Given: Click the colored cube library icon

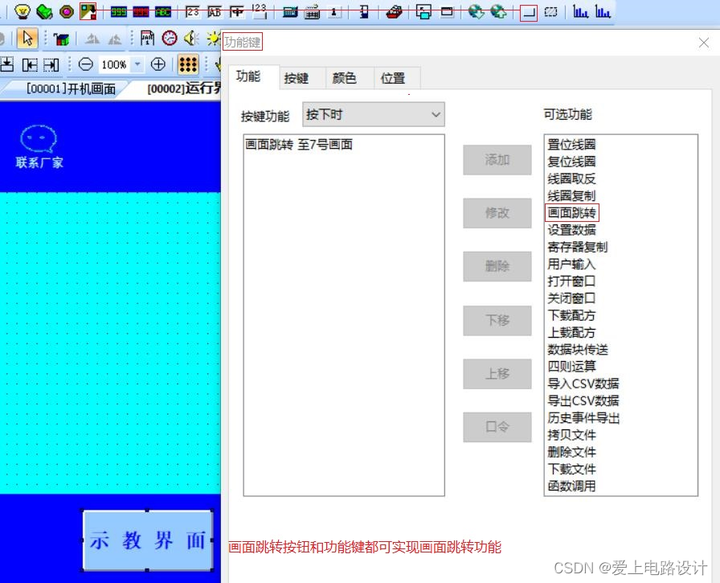Looking at the screenshot, I should click(61, 39).
